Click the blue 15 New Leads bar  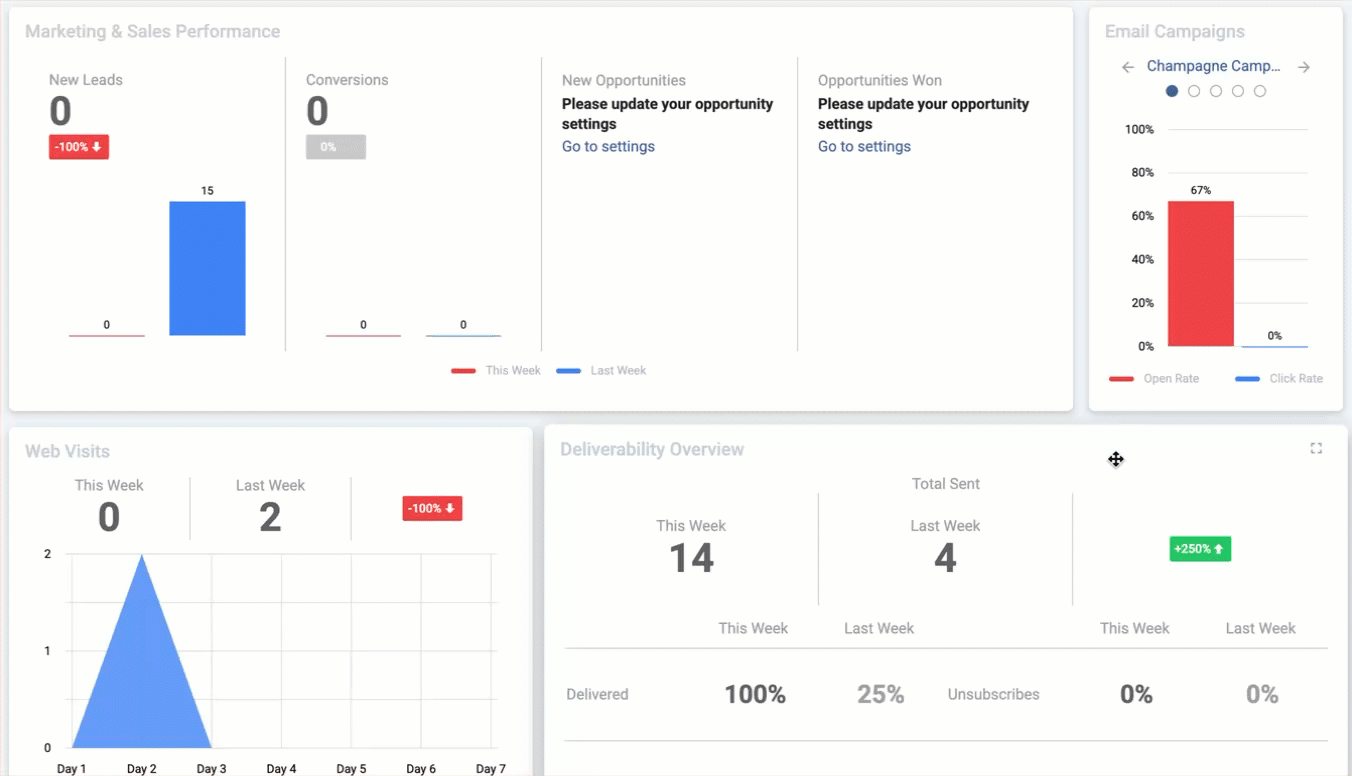coord(207,268)
